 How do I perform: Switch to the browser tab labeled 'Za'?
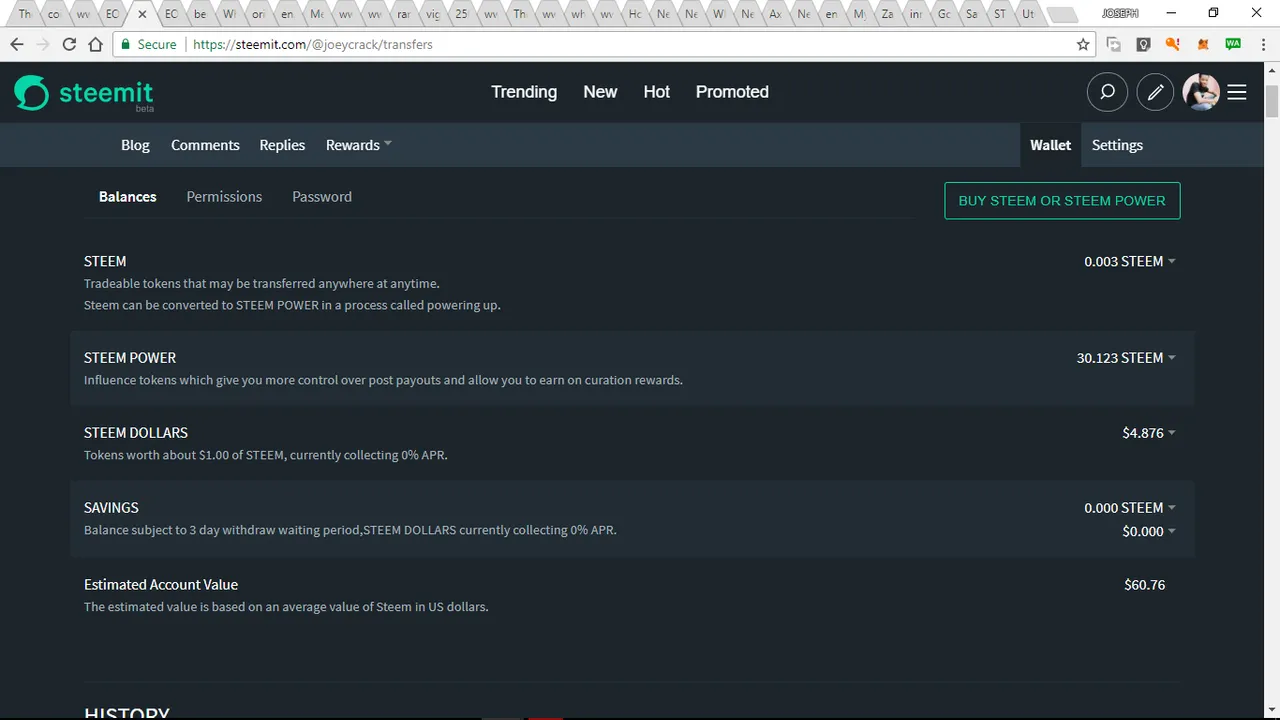tap(887, 14)
